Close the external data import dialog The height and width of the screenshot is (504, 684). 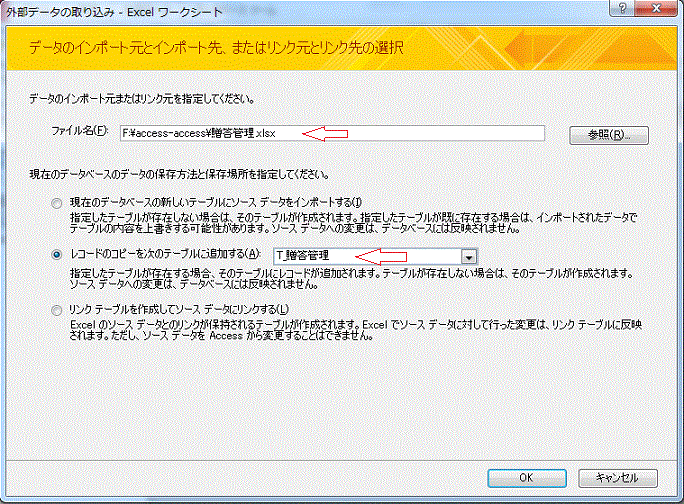point(656,8)
